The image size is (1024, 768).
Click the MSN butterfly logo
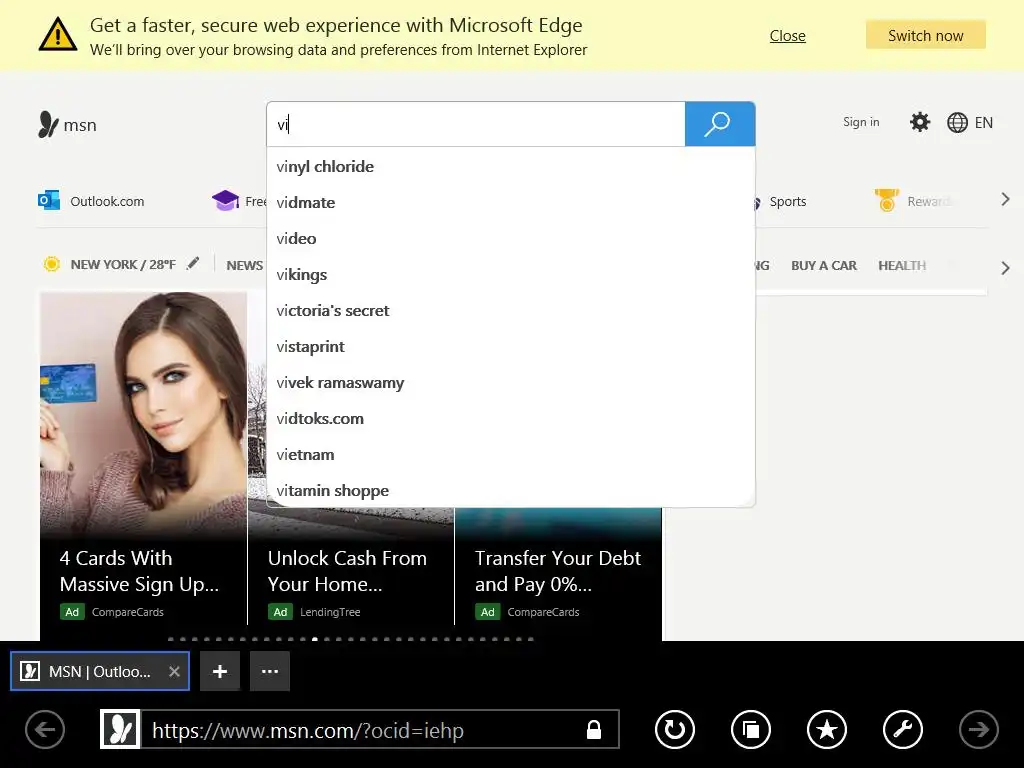pyautogui.click(x=48, y=124)
